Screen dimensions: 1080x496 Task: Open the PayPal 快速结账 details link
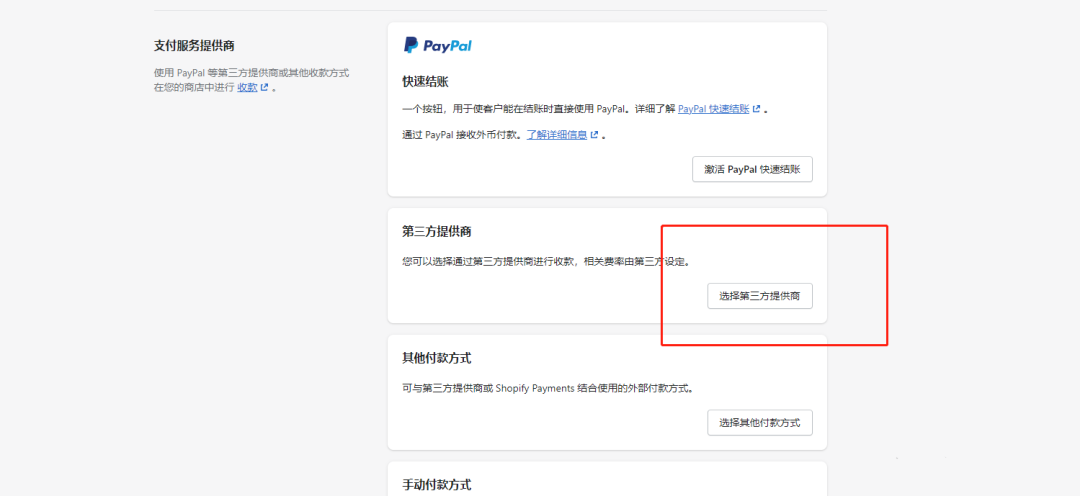pyautogui.click(x=714, y=109)
